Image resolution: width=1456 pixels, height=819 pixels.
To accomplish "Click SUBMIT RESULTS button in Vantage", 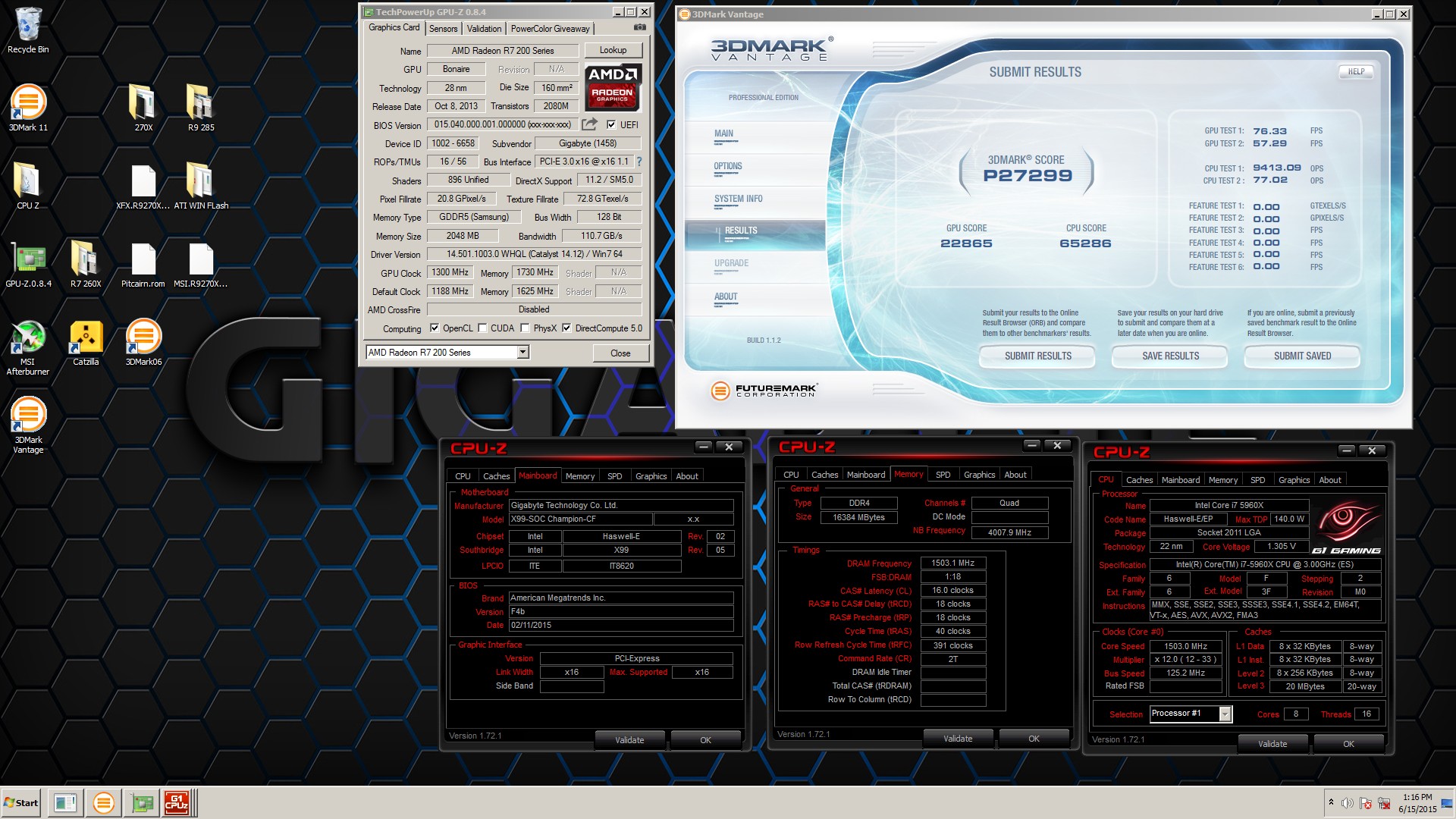I will [x=1037, y=356].
